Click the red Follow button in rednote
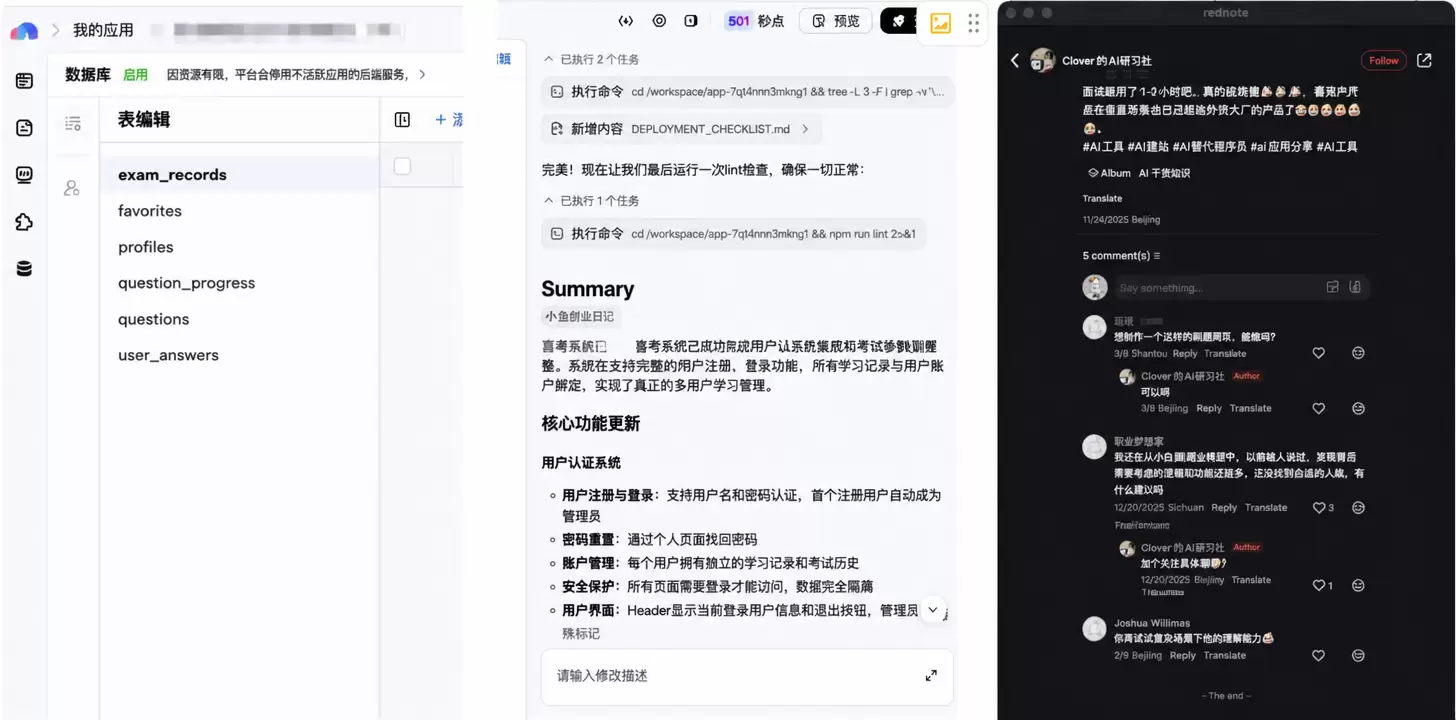The width and height of the screenshot is (1456, 720). pos(1384,61)
